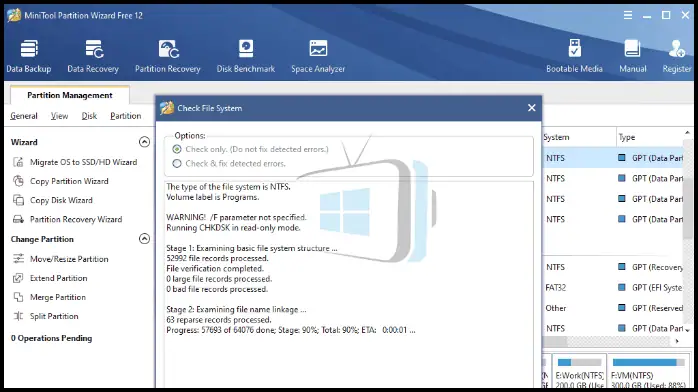The image size is (698, 392).
Task: Collapse the Wizard section
Action: coord(144,142)
